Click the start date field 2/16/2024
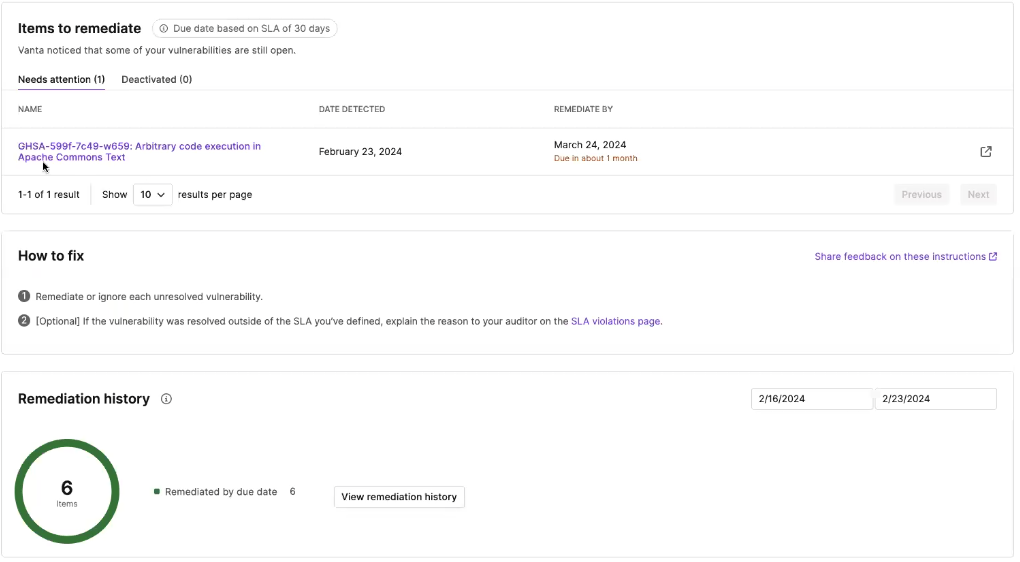This screenshot has width=1020, height=562. pos(811,399)
